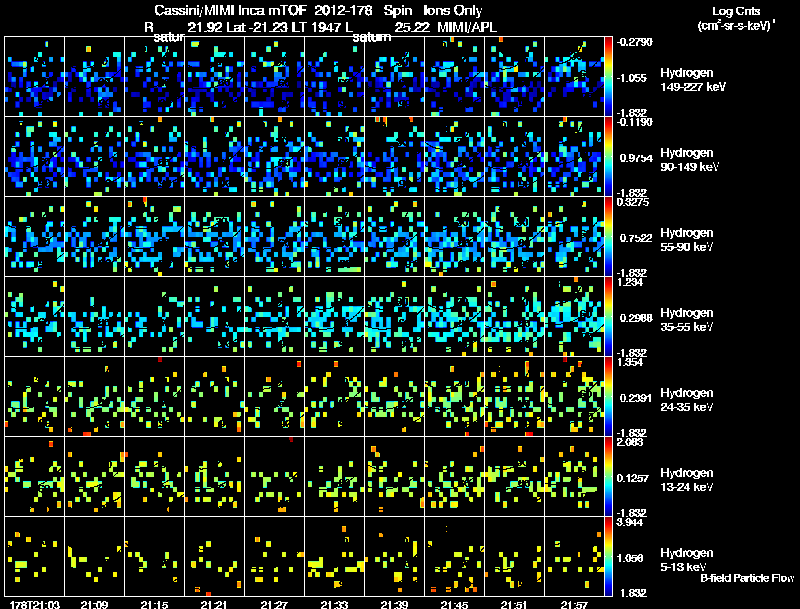Open the 21:51 panel in the 24-35 keV row
This screenshot has height=609, width=800.
[514, 396]
